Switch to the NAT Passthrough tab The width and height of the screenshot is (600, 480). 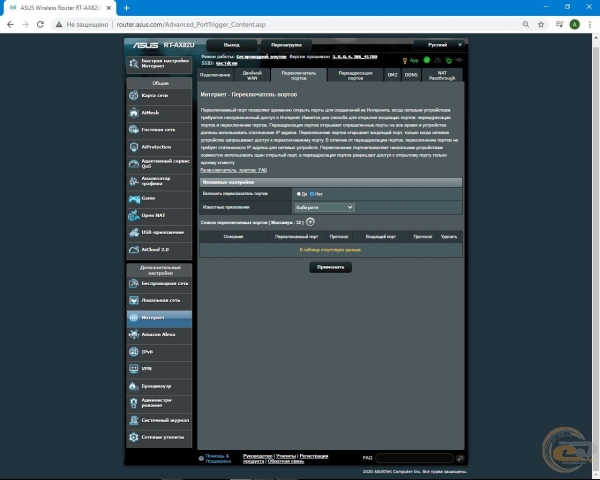(442, 75)
